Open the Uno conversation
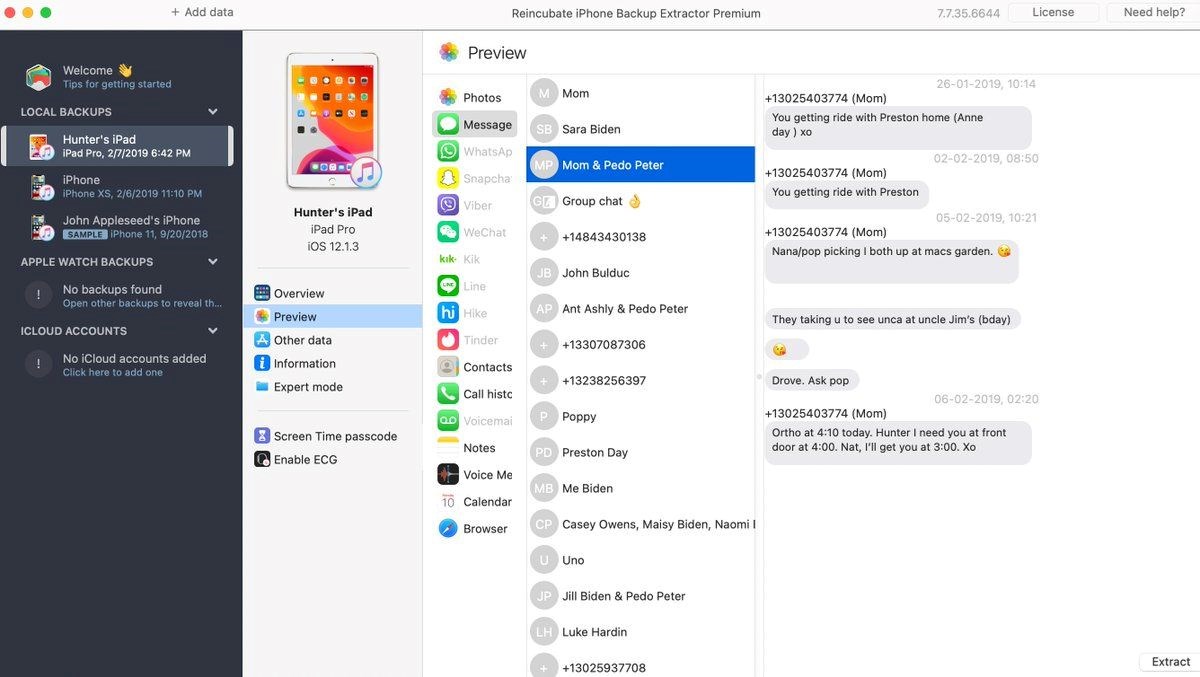The image size is (1200, 677). tap(641, 561)
